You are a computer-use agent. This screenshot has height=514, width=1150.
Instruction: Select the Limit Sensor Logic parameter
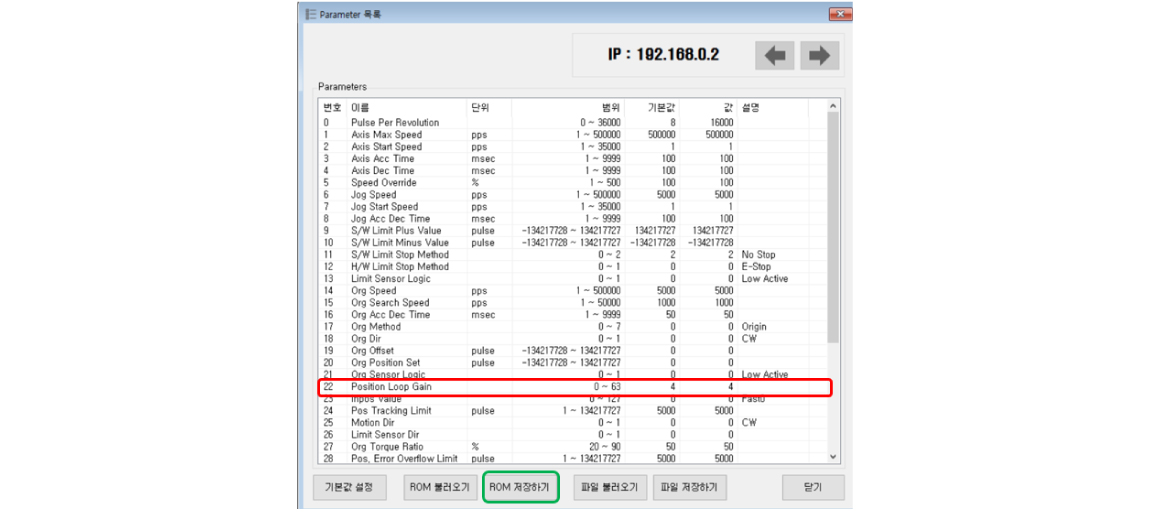(572, 279)
